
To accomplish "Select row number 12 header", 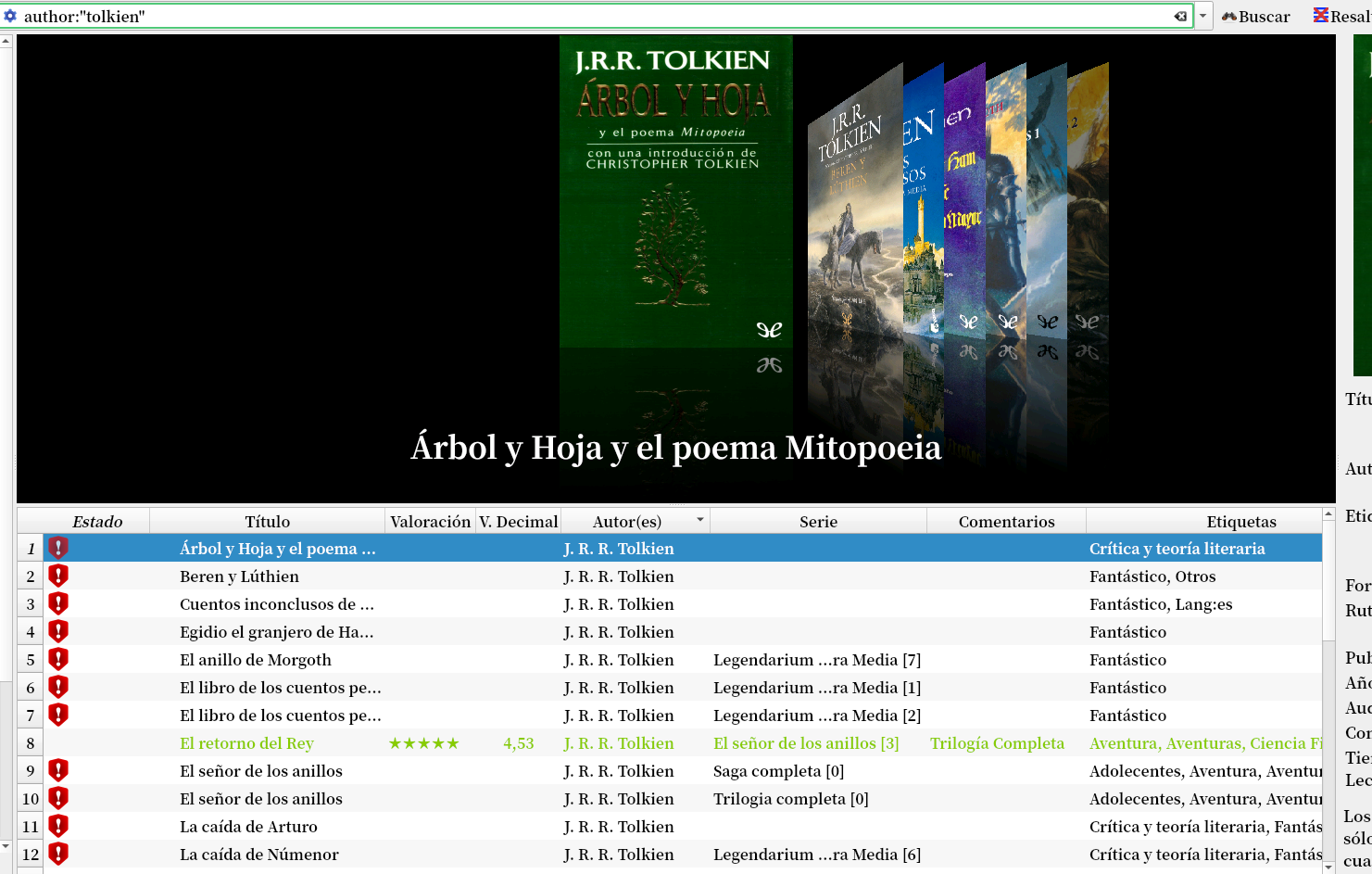I will tap(31, 854).
